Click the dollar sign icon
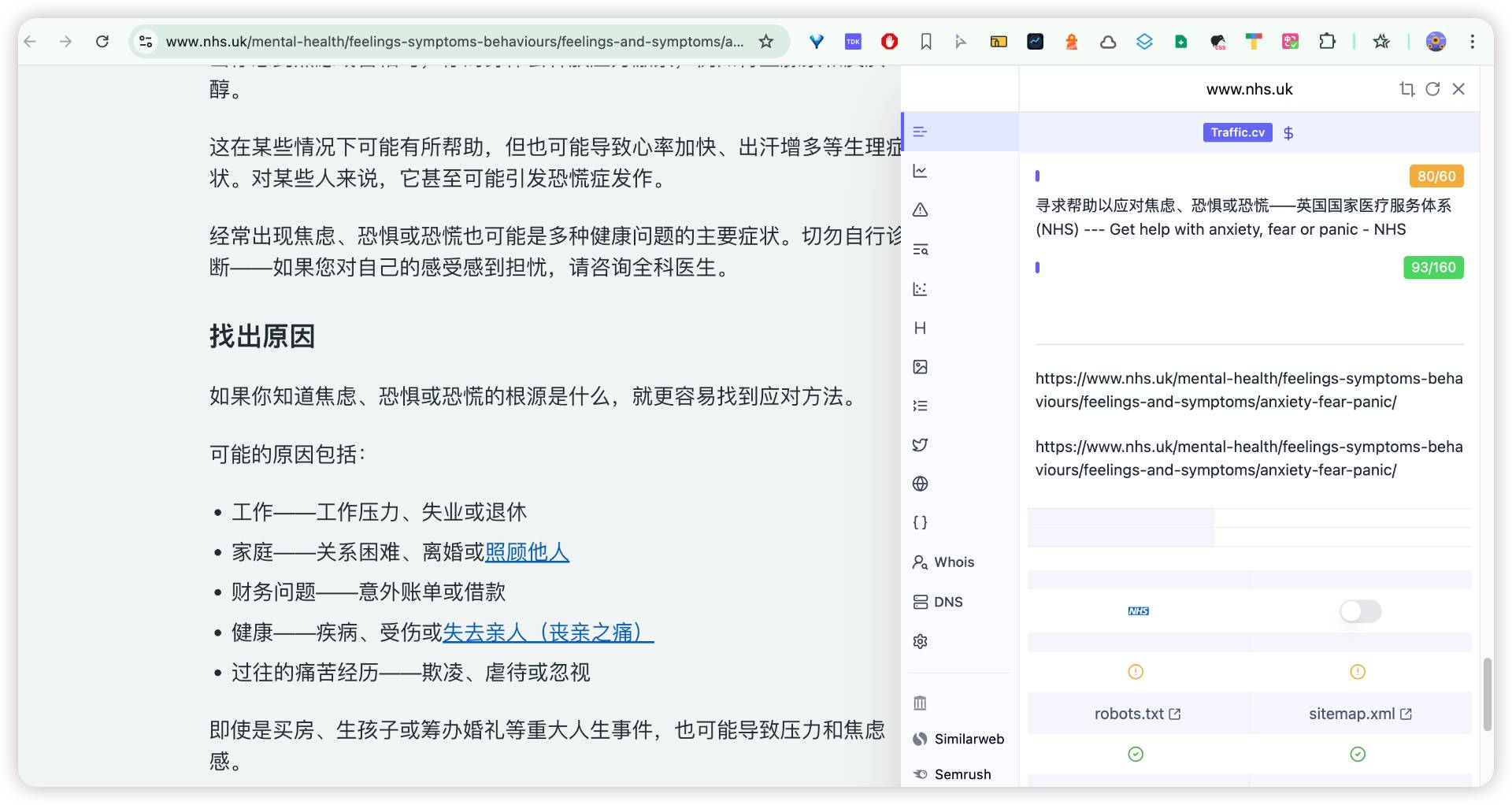 point(1288,133)
